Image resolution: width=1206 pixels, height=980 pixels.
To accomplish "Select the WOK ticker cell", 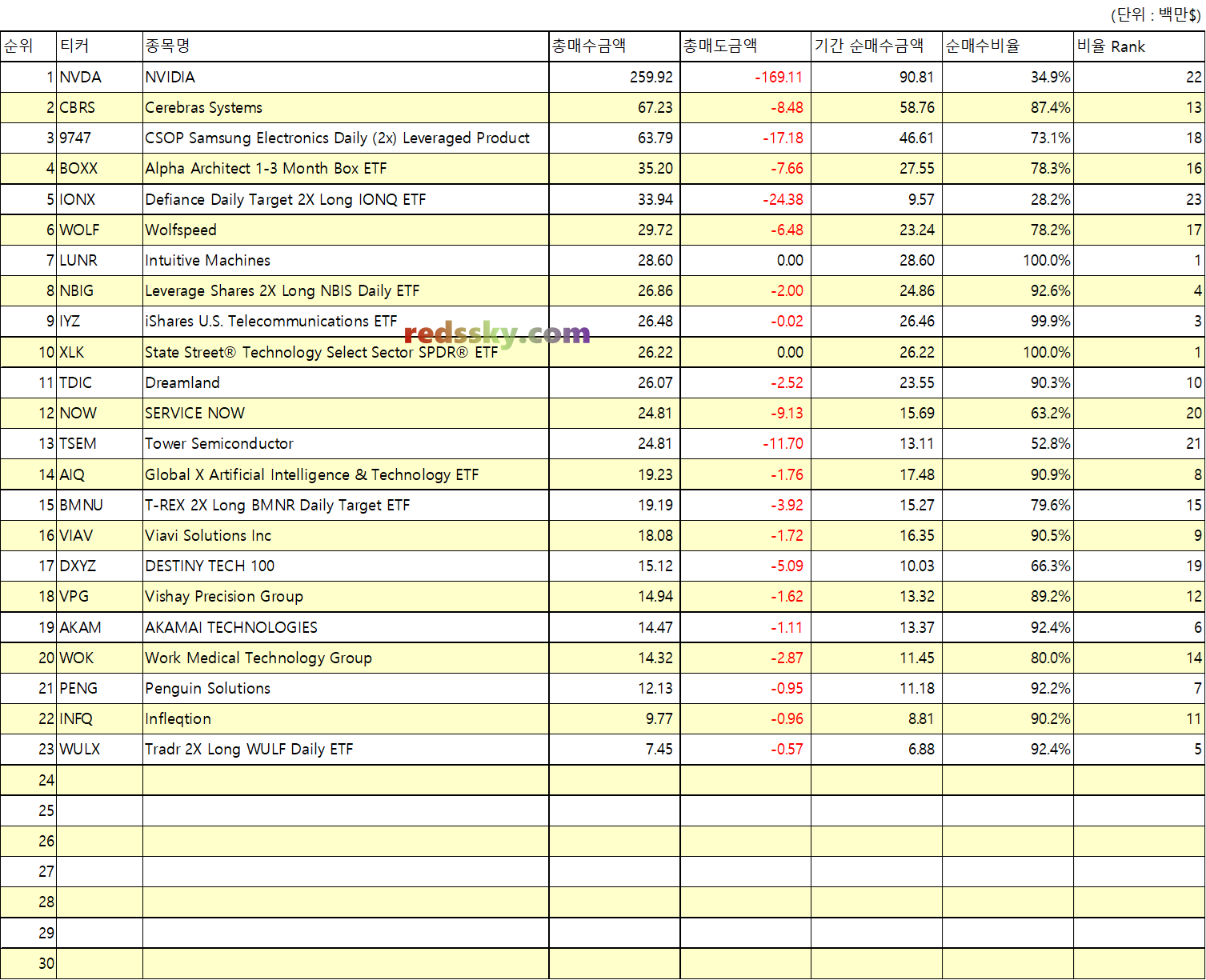I will point(99,658).
